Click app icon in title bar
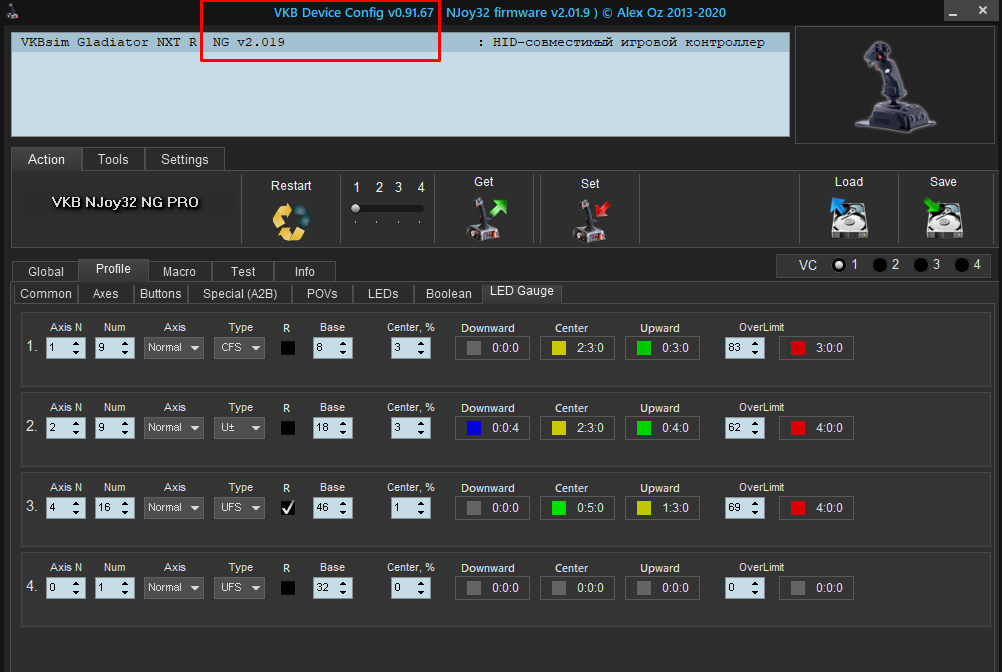The height and width of the screenshot is (672, 1002). pyautogui.click(x=12, y=11)
